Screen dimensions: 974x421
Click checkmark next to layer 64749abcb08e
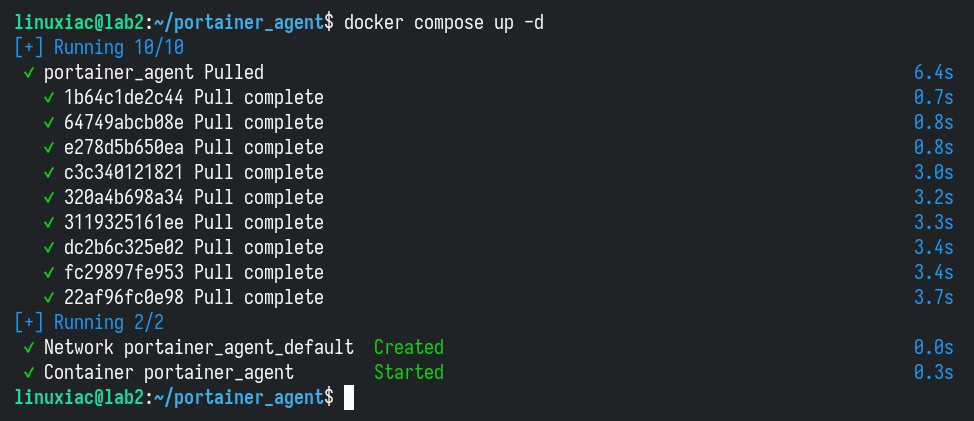coord(49,123)
